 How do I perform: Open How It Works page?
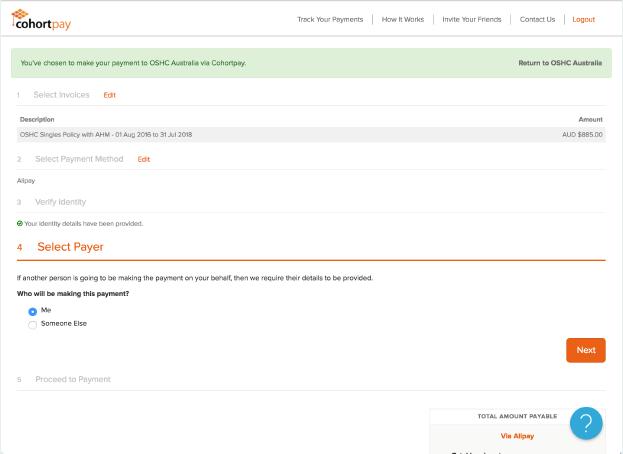(403, 19)
